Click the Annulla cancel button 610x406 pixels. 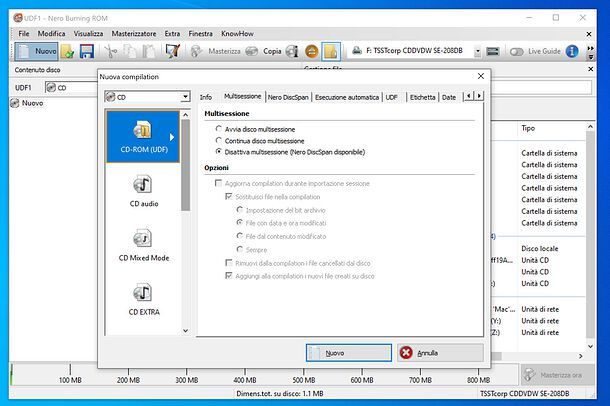pos(440,353)
